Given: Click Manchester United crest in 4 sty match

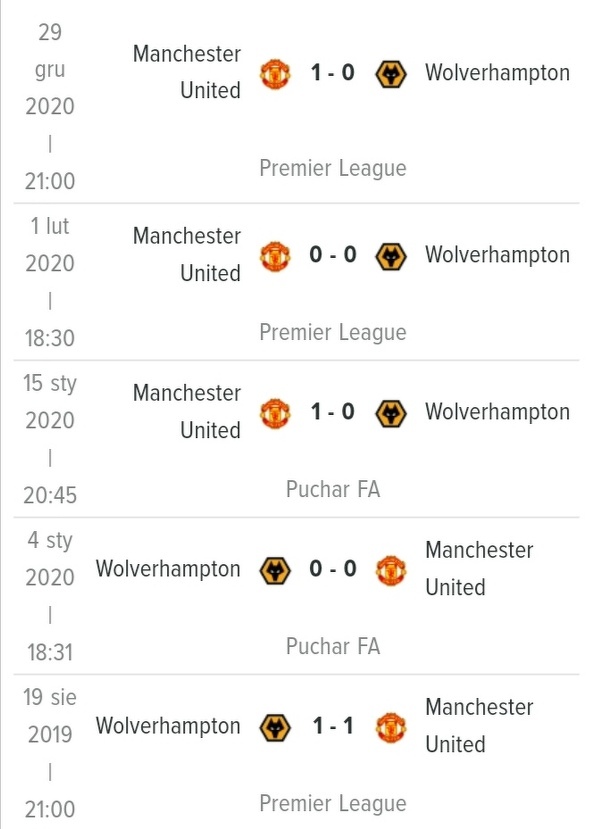Looking at the screenshot, I should (x=391, y=570).
